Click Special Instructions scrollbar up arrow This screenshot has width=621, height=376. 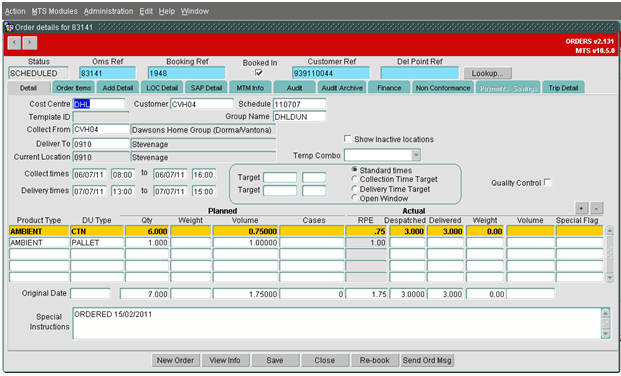click(605, 313)
